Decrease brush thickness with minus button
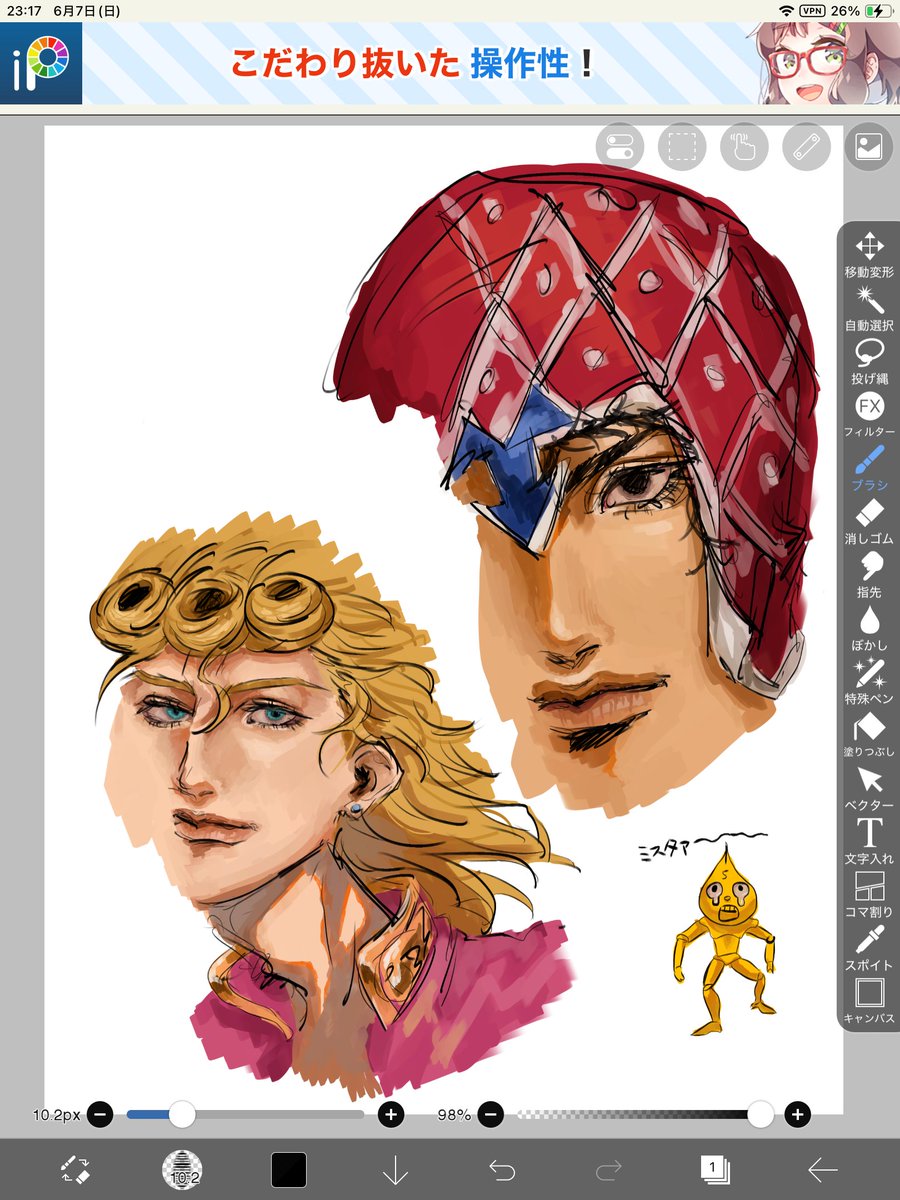The width and height of the screenshot is (900, 1200). [100, 1114]
